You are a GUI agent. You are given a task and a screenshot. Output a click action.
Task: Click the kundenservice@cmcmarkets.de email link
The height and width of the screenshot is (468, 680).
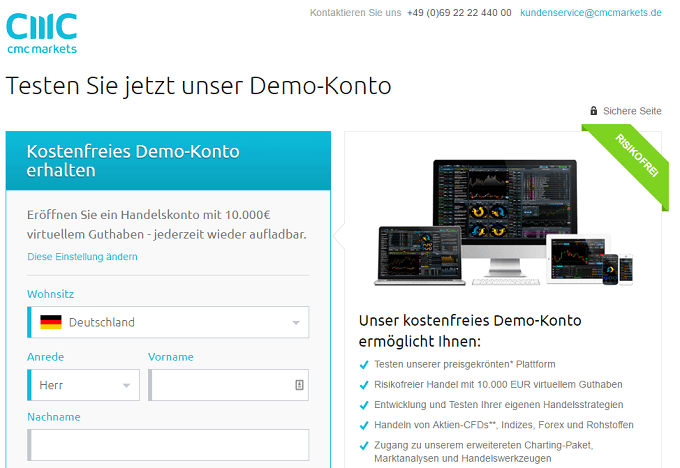pos(591,13)
